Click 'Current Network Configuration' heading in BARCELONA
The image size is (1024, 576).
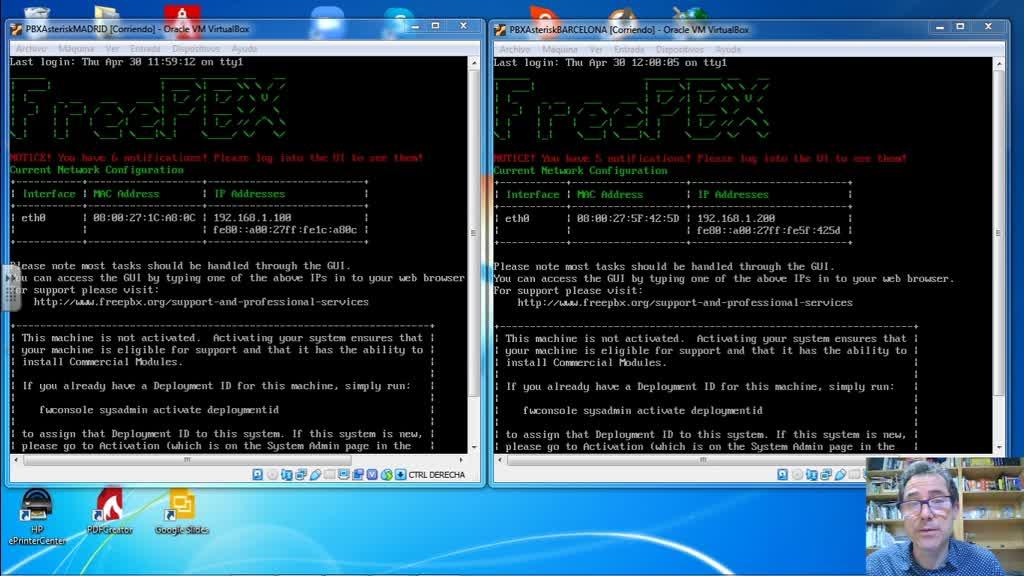tap(581, 170)
